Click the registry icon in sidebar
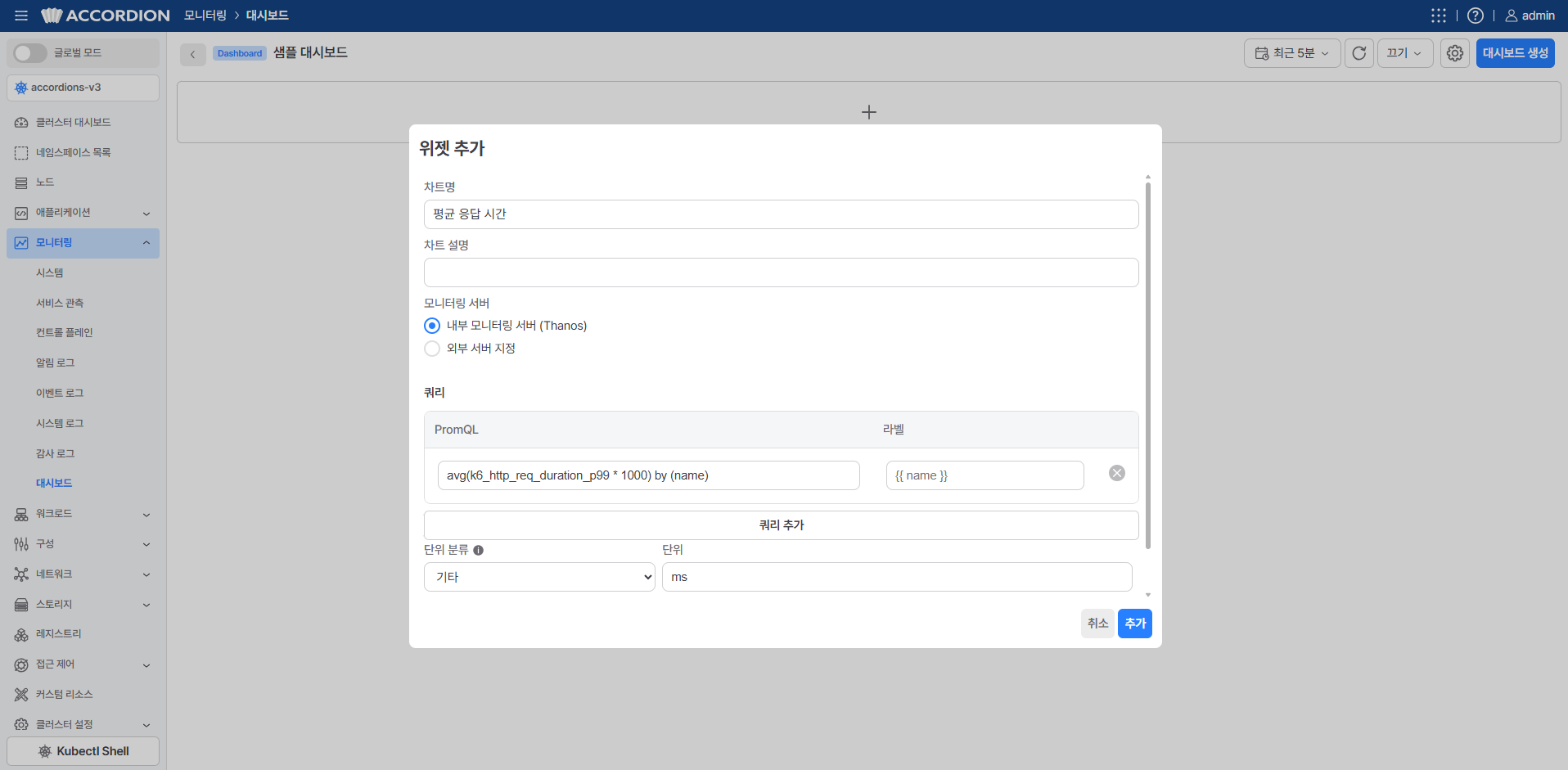This screenshot has height=770, width=1568. pyautogui.click(x=21, y=634)
